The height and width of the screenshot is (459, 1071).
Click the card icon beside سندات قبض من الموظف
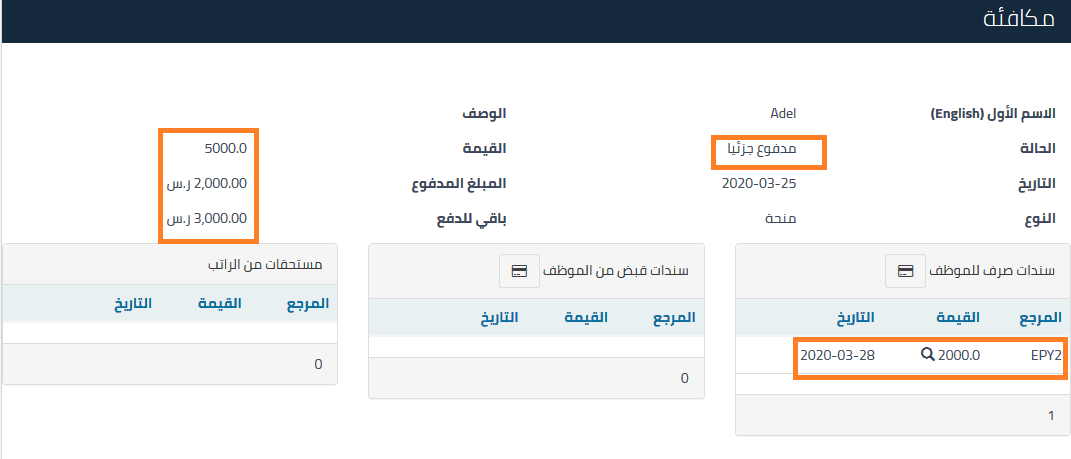click(x=519, y=271)
